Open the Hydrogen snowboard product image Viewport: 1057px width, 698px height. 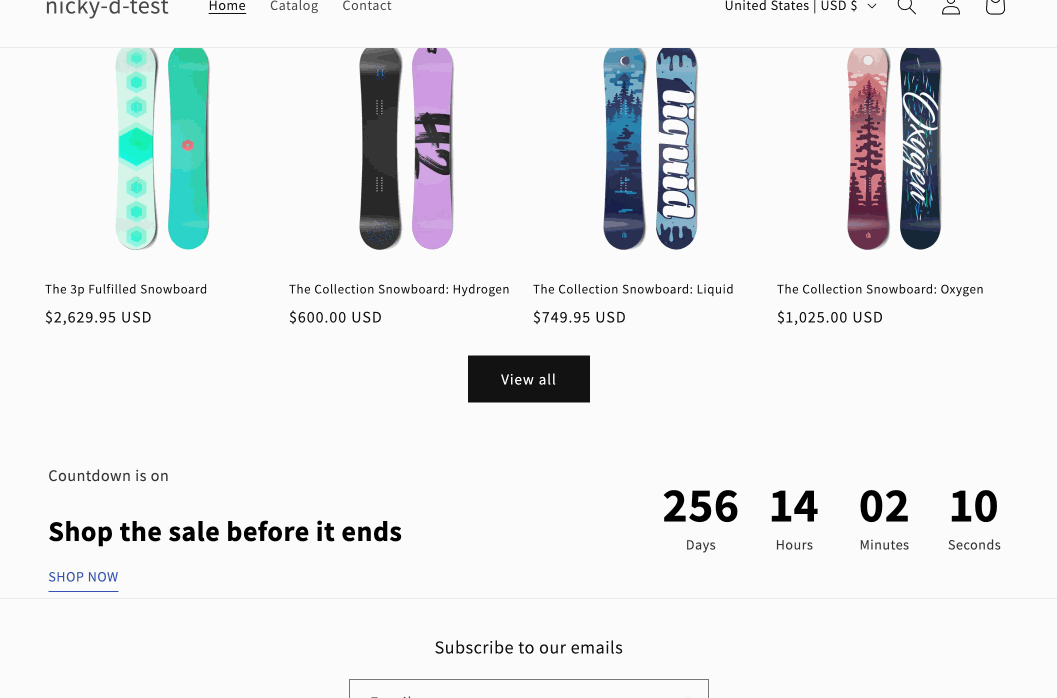click(x=406, y=147)
